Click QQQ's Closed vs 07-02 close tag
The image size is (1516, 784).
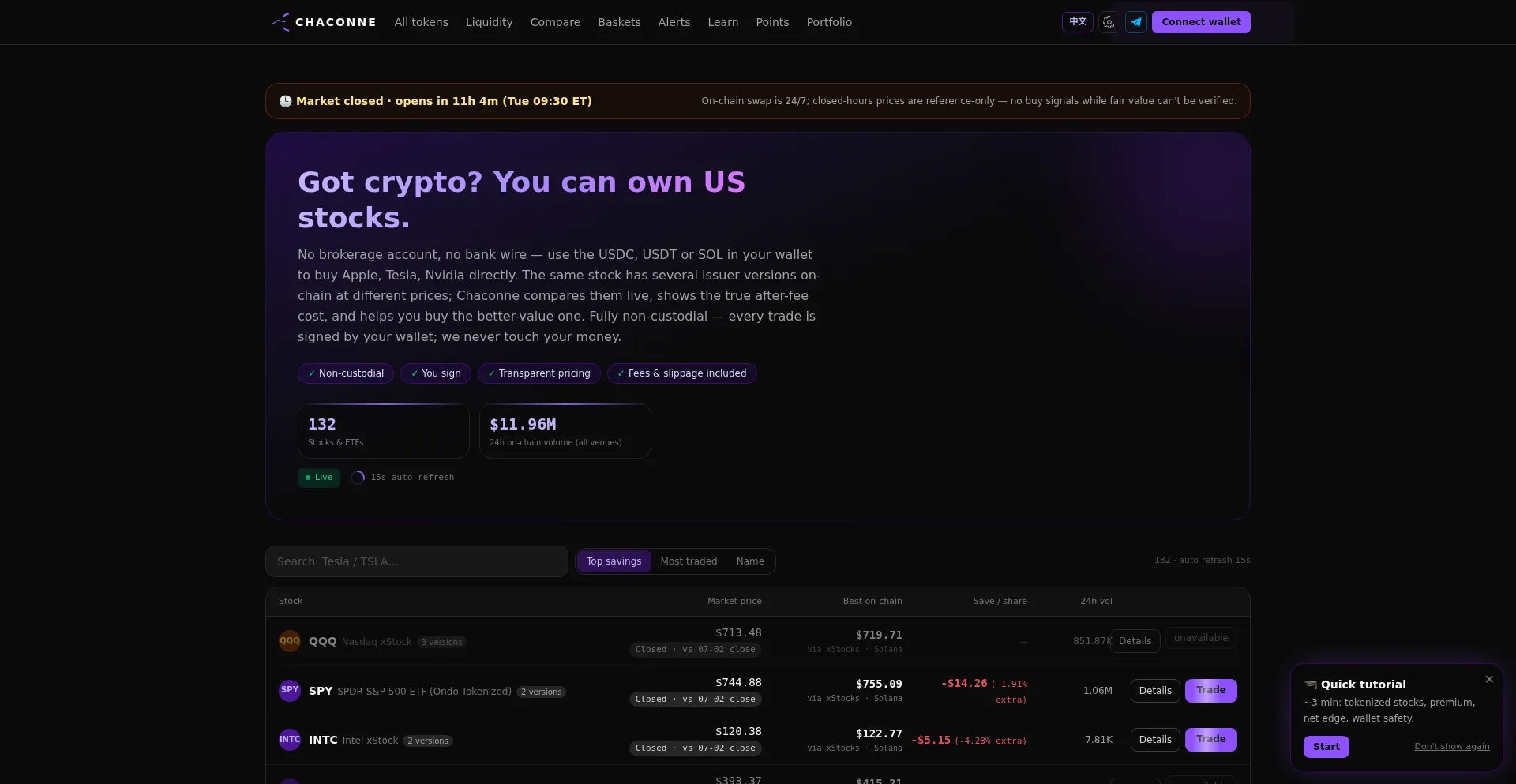[696, 650]
